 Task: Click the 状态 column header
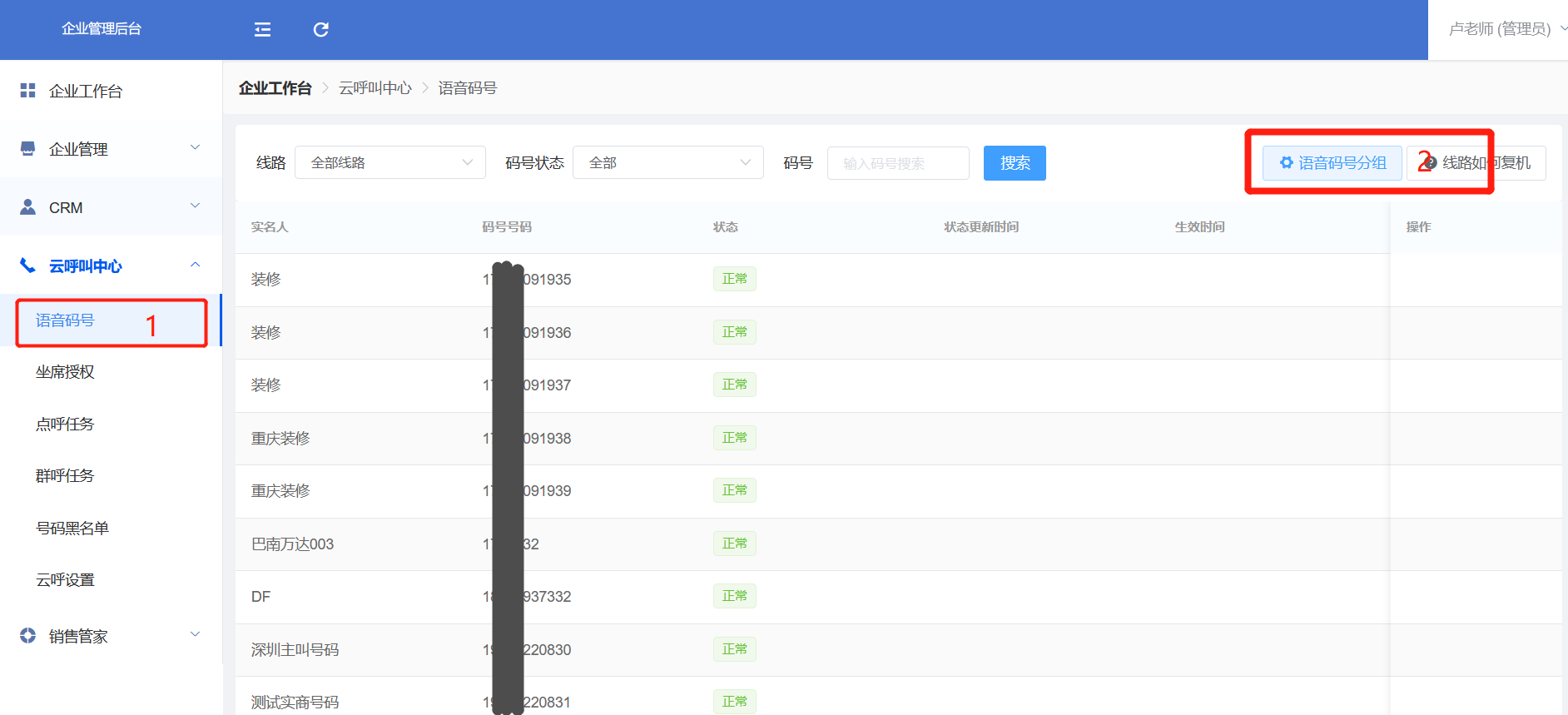(x=726, y=227)
